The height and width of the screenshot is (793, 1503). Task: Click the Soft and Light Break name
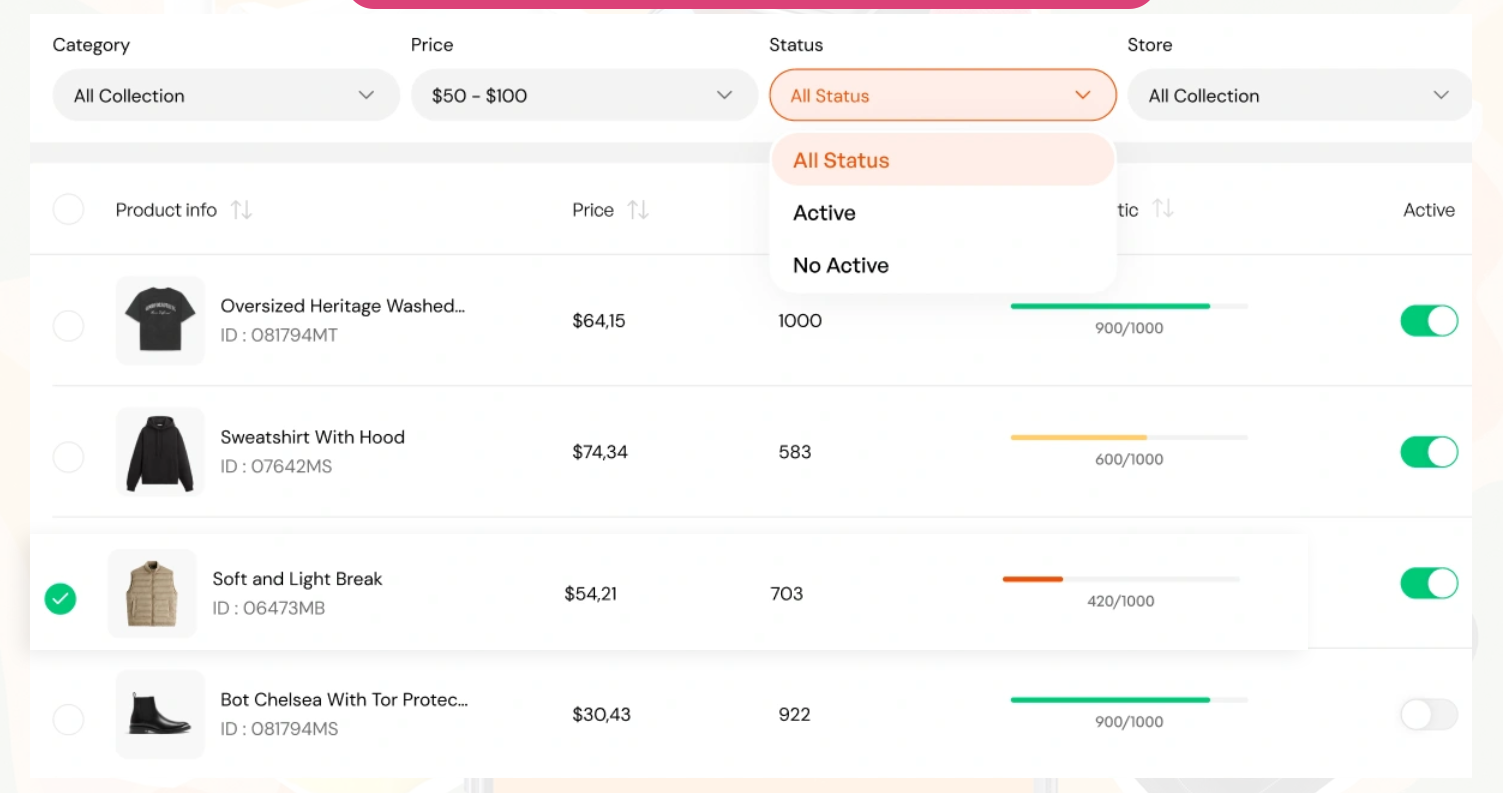pyautogui.click(x=297, y=579)
